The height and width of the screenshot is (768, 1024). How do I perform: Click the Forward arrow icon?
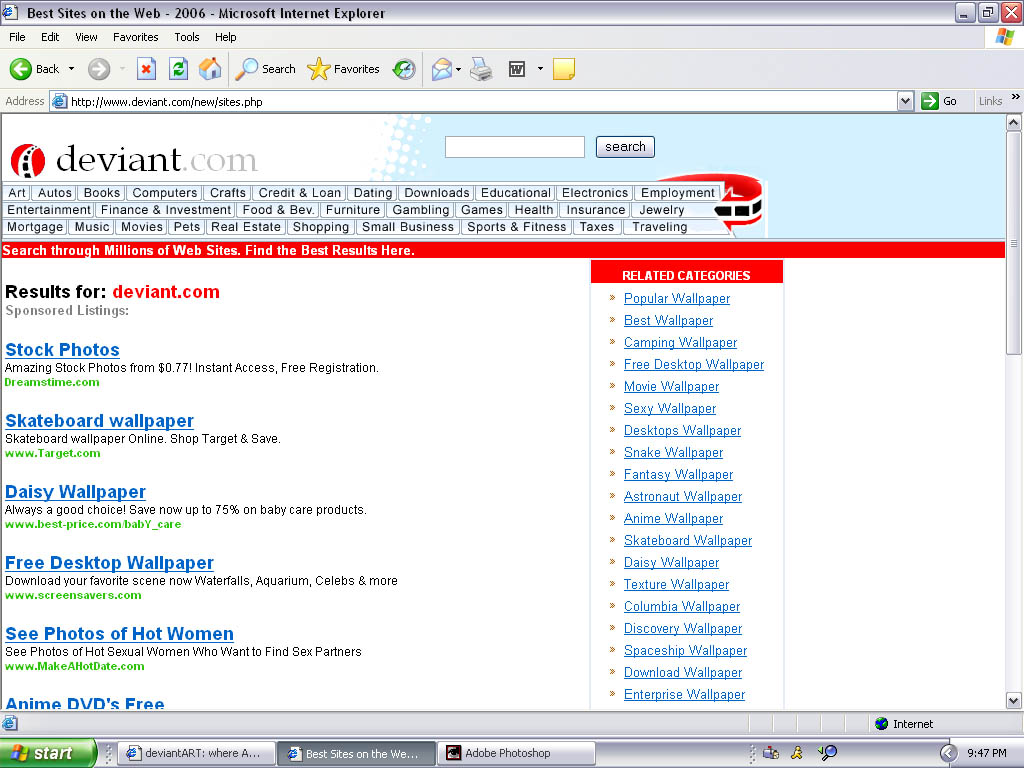coord(99,69)
